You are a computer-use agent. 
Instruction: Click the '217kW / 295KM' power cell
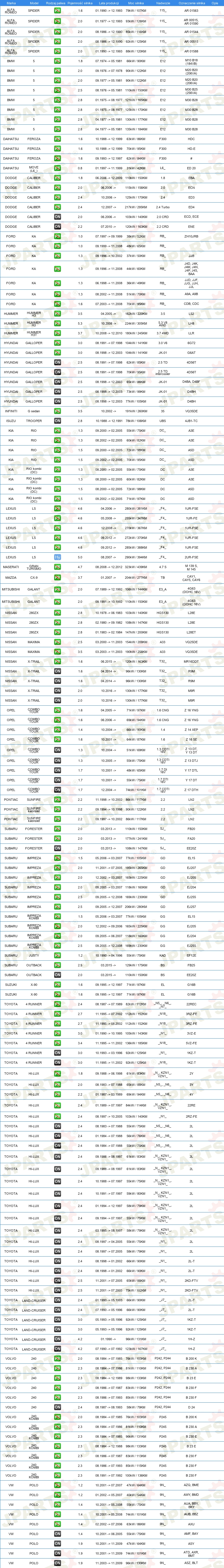pyautogui.click(x=136, y=207)
